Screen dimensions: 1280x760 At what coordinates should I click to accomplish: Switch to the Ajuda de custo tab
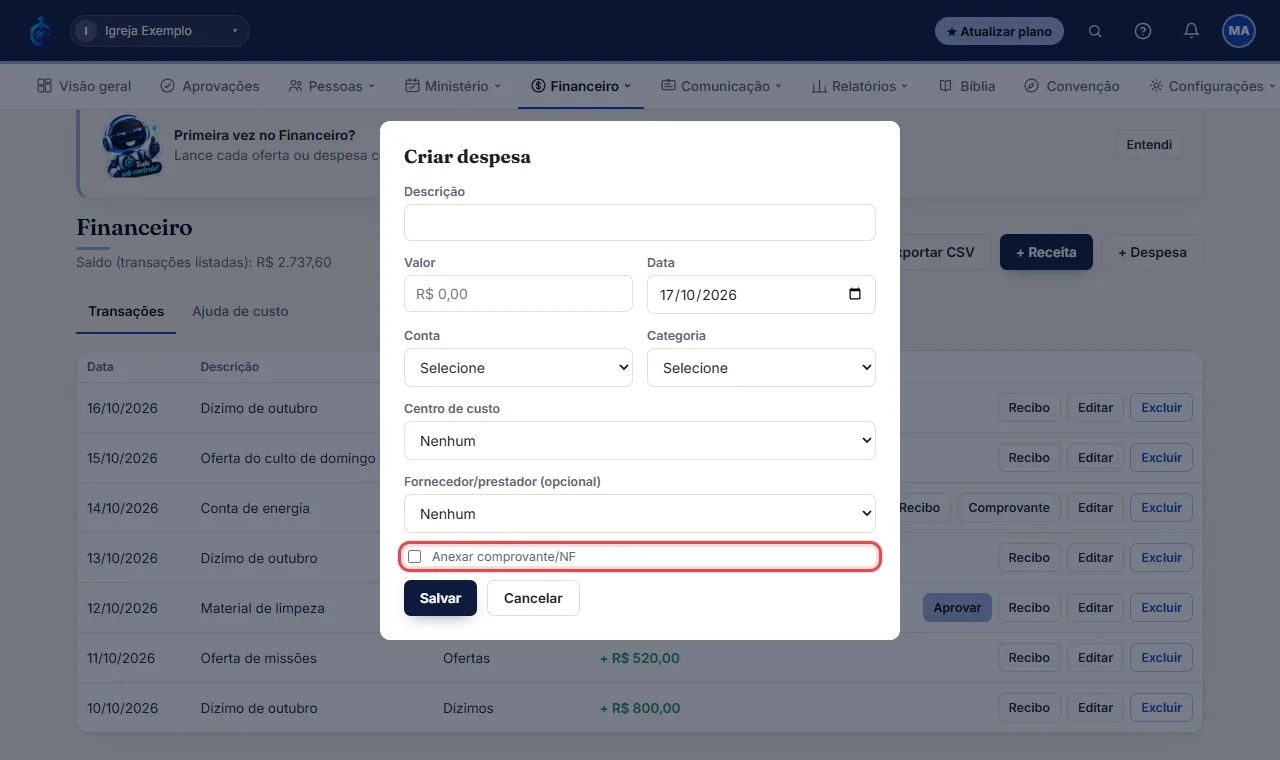tap(240, 311)
